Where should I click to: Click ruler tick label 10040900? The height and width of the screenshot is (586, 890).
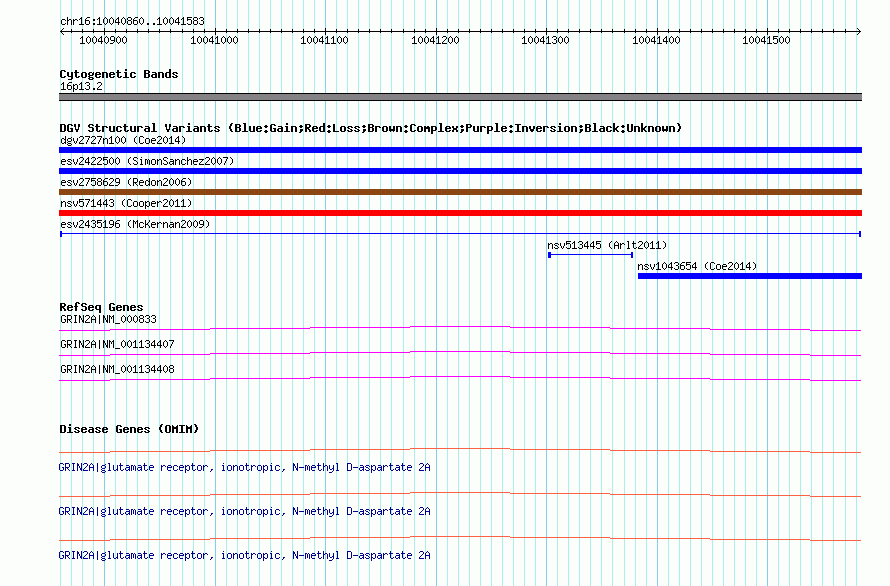(x=103, y=40)
